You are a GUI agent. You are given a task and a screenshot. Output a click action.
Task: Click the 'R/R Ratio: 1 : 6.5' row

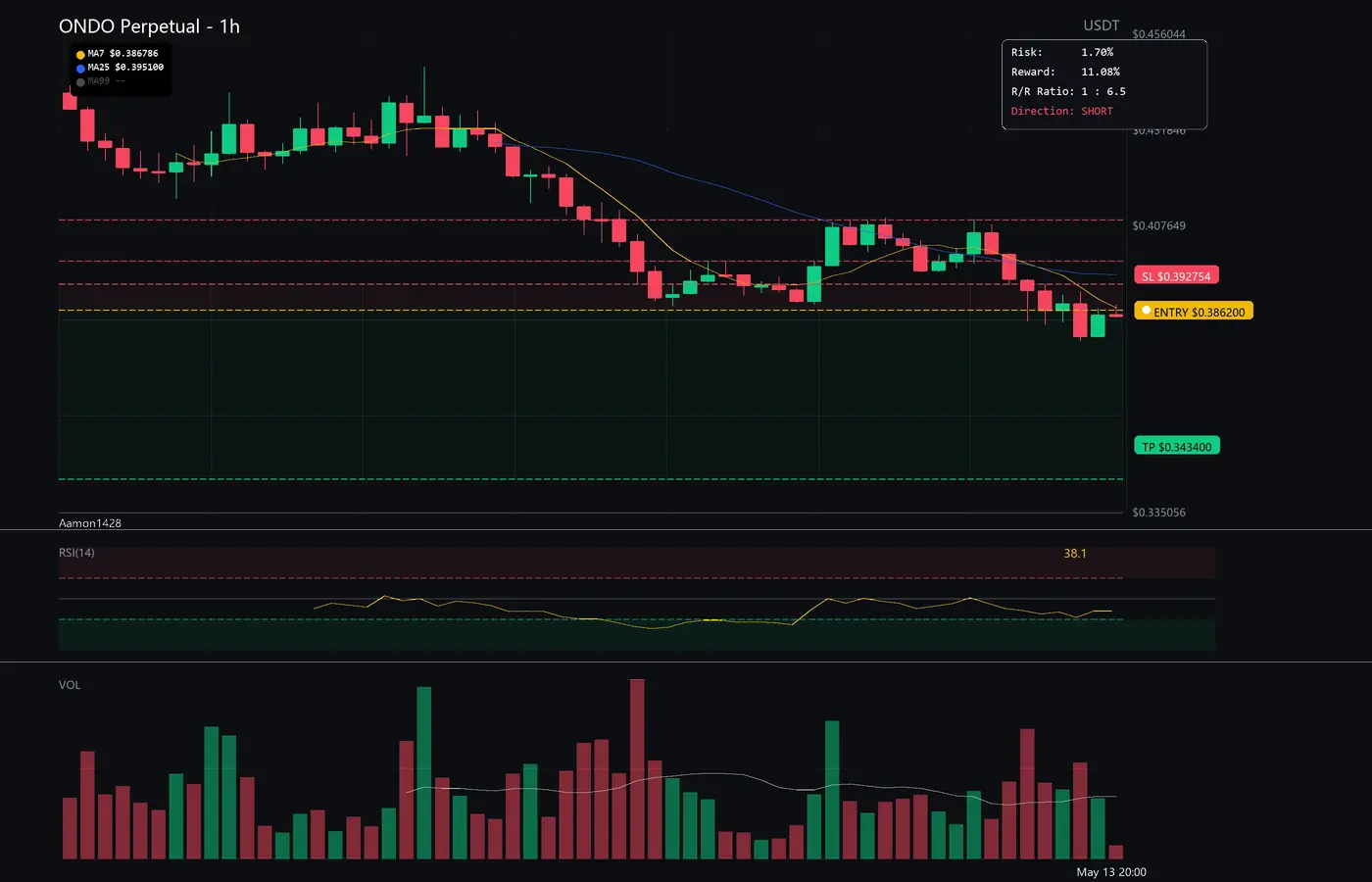[x=1068, y=91]
